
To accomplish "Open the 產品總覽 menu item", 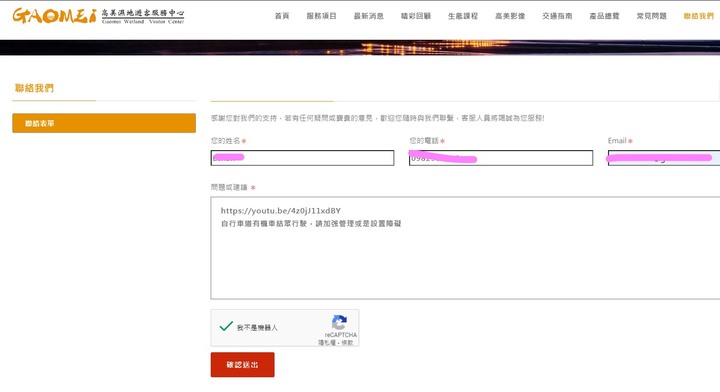I will [x=604, y=16].
